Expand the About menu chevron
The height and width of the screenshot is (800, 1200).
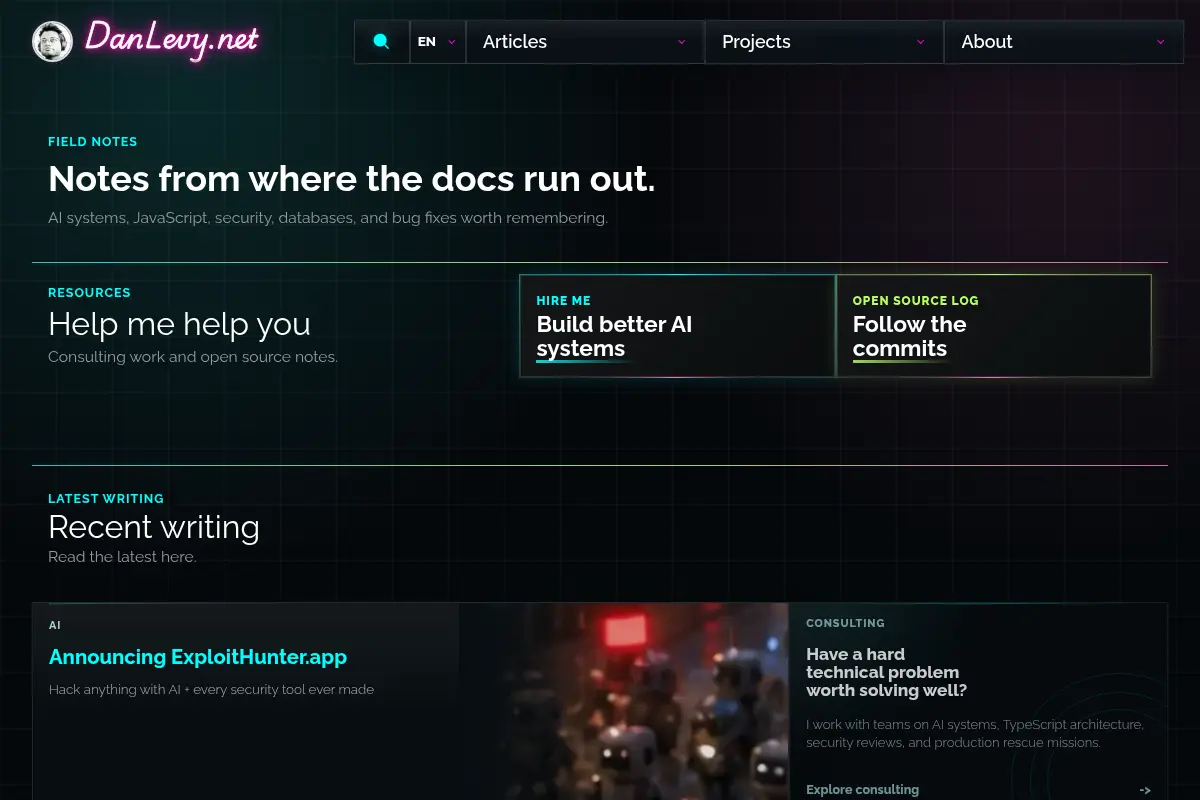1160,42
